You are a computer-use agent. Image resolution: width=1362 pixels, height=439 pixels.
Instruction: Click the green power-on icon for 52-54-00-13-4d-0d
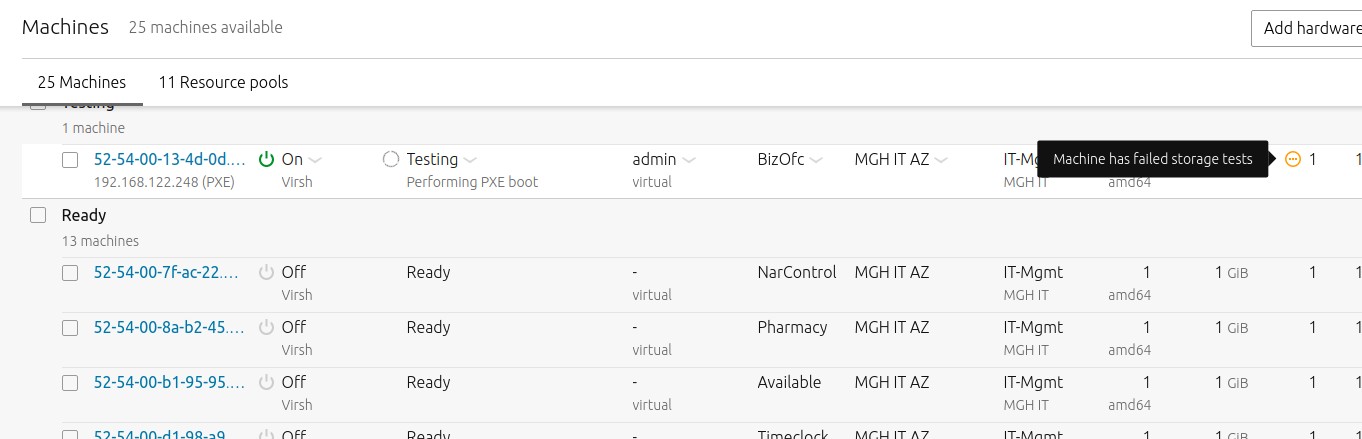(x=266, y=159)
